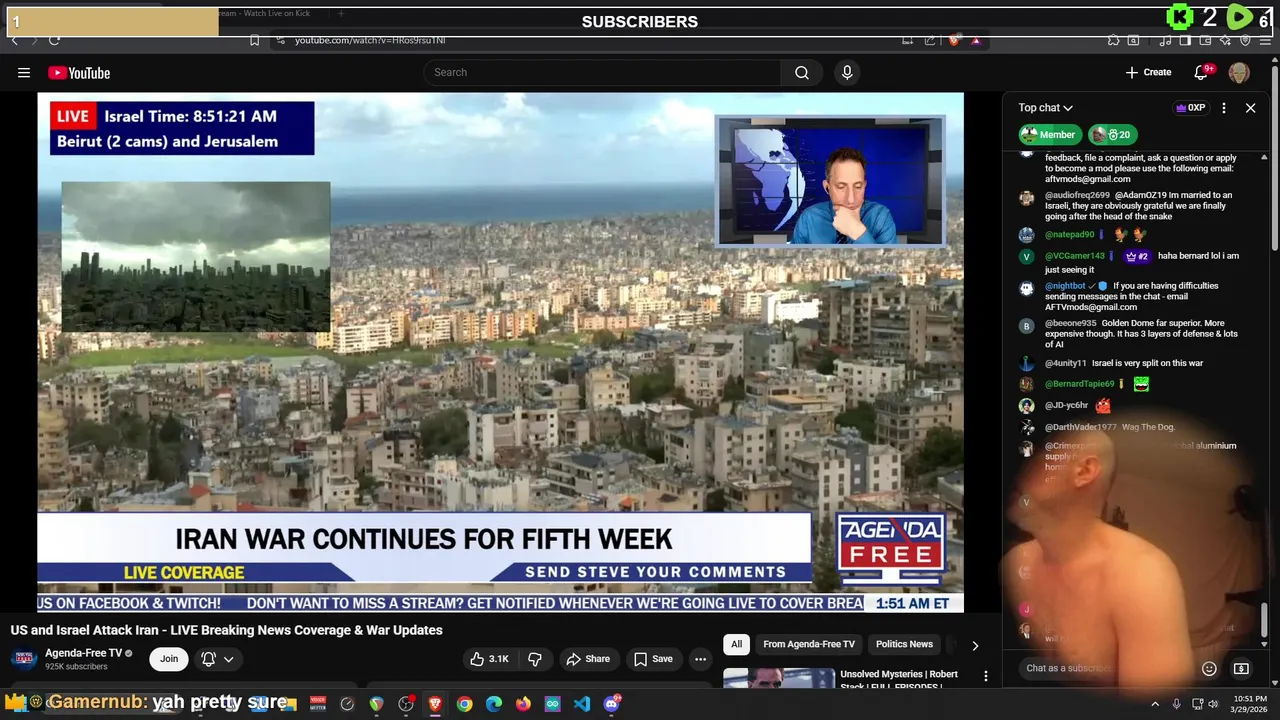Share this live stream

pyautogui.click(x=588, y=659)
